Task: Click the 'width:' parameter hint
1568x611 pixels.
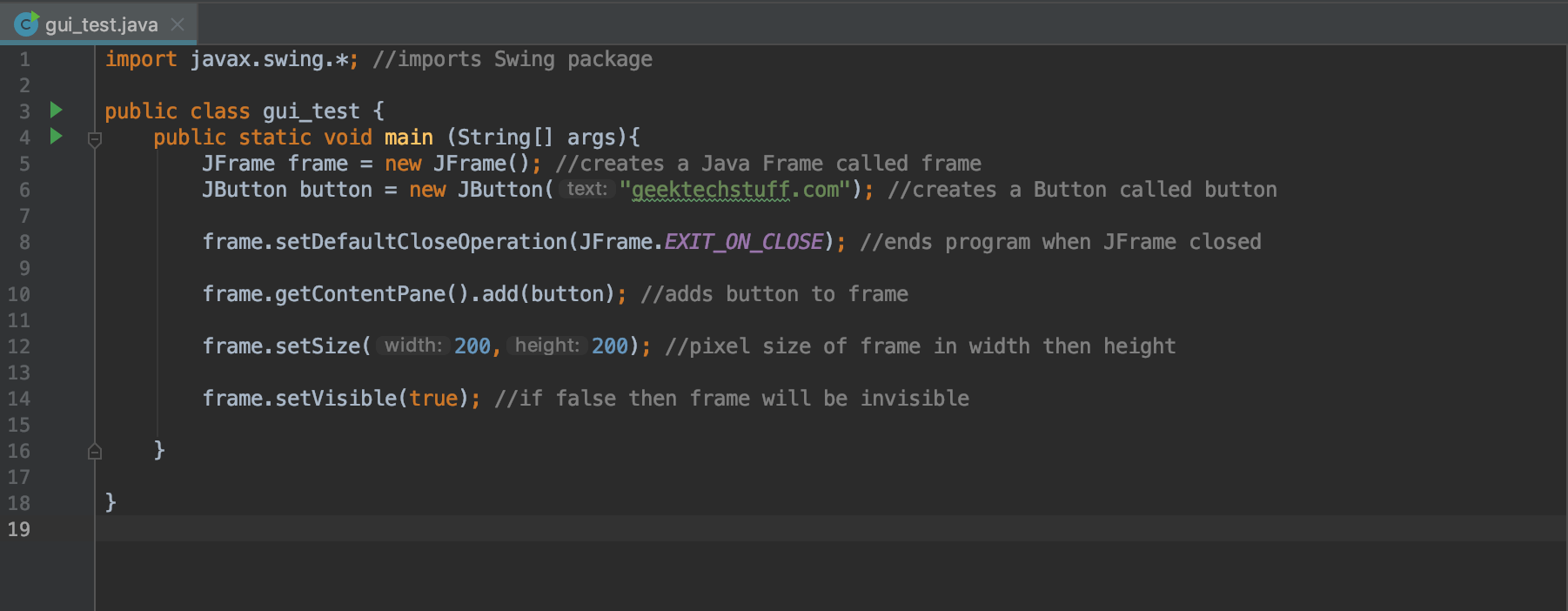Action: point(413,346)
